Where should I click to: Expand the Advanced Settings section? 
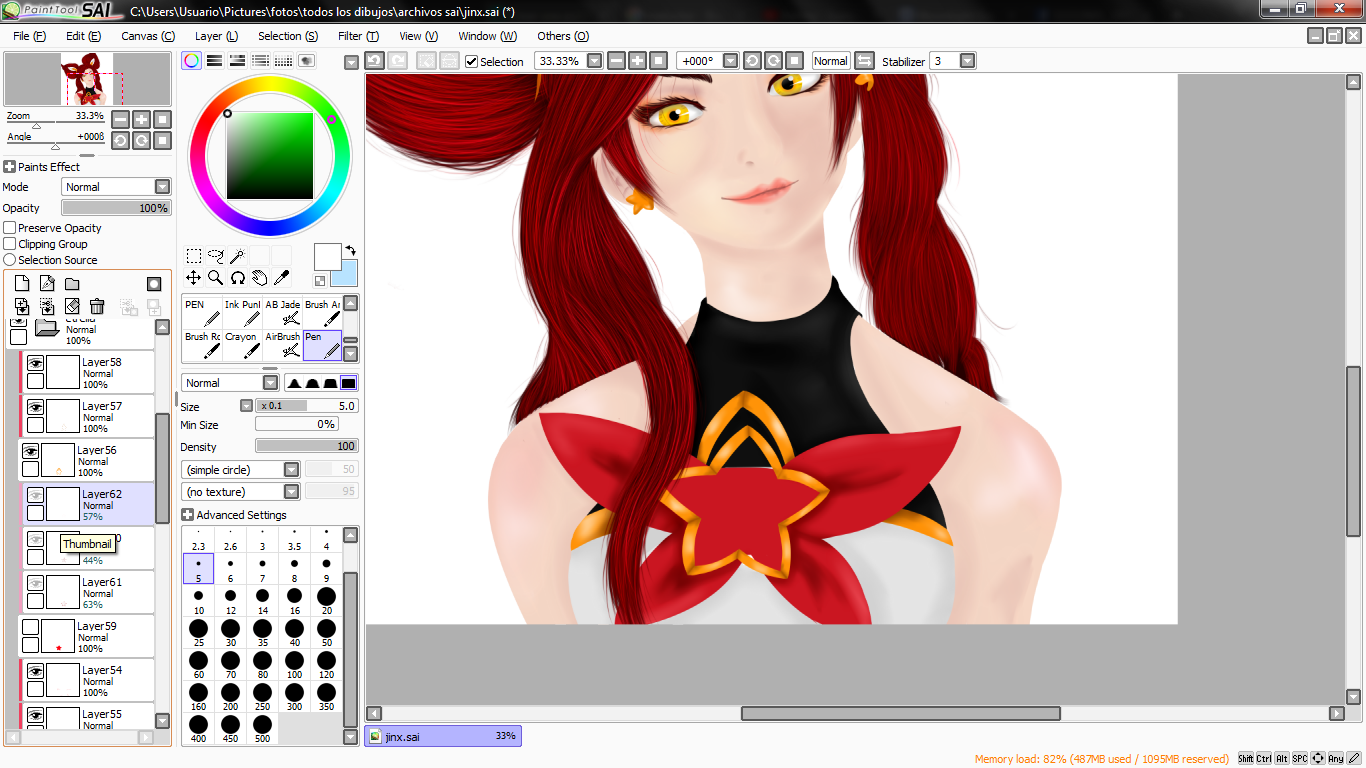187,515
